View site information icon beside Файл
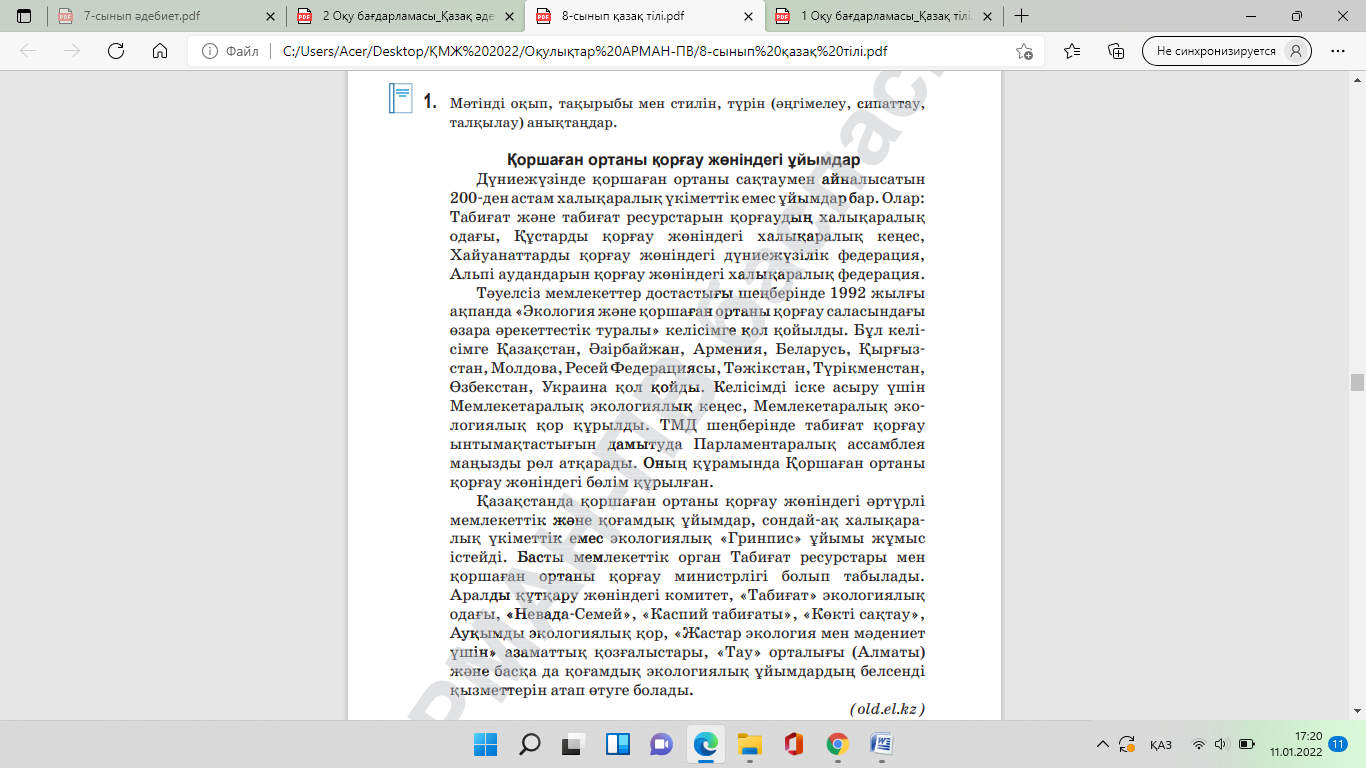The image size is (1366, 768). click(210, 51)
